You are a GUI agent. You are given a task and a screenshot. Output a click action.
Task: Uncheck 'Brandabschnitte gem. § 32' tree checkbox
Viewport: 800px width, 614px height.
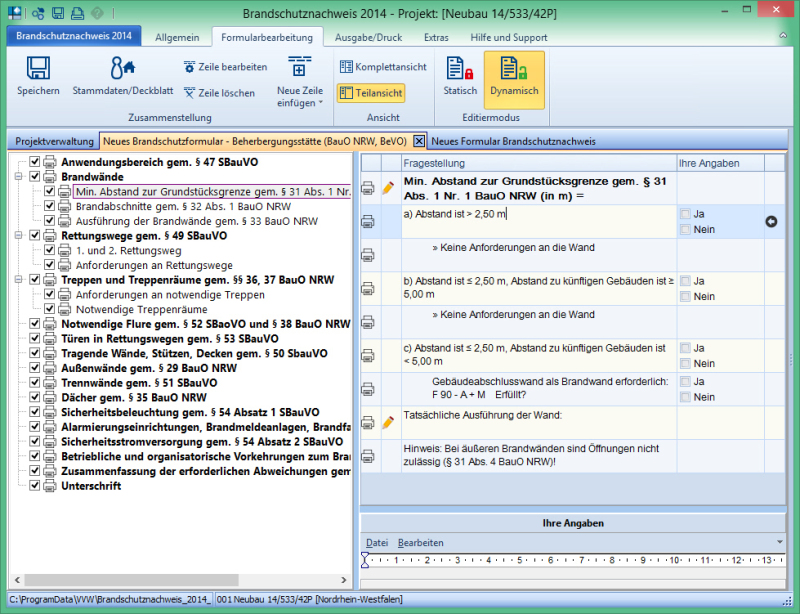coord(49,206)
